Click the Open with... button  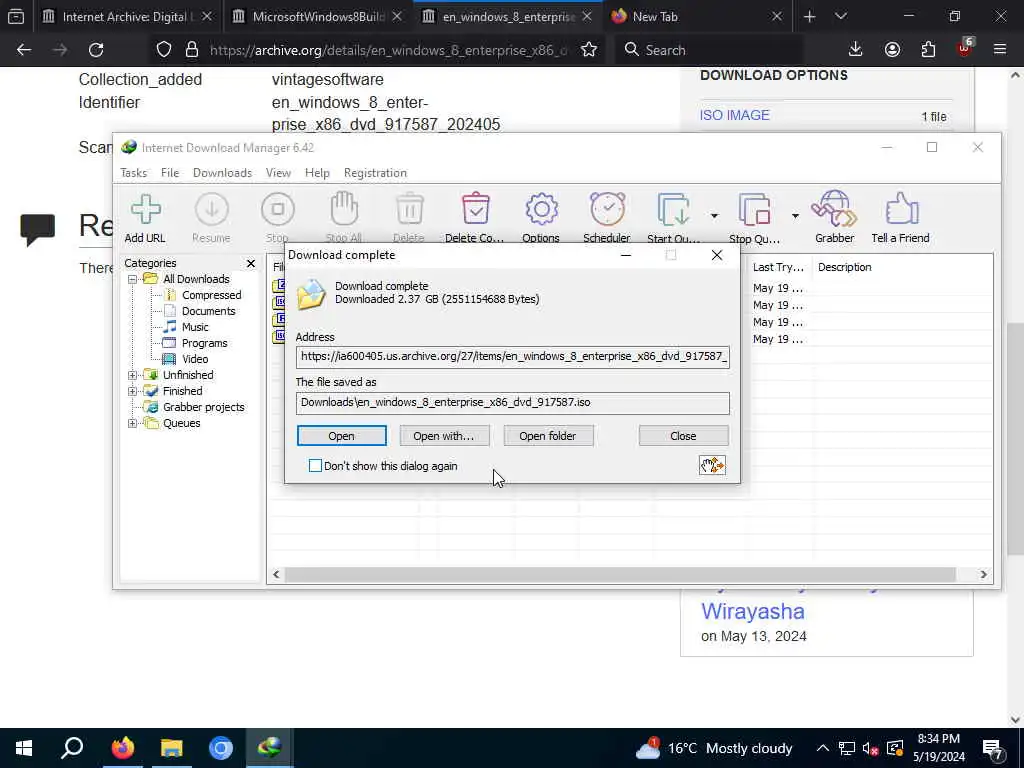pos(444,436)
